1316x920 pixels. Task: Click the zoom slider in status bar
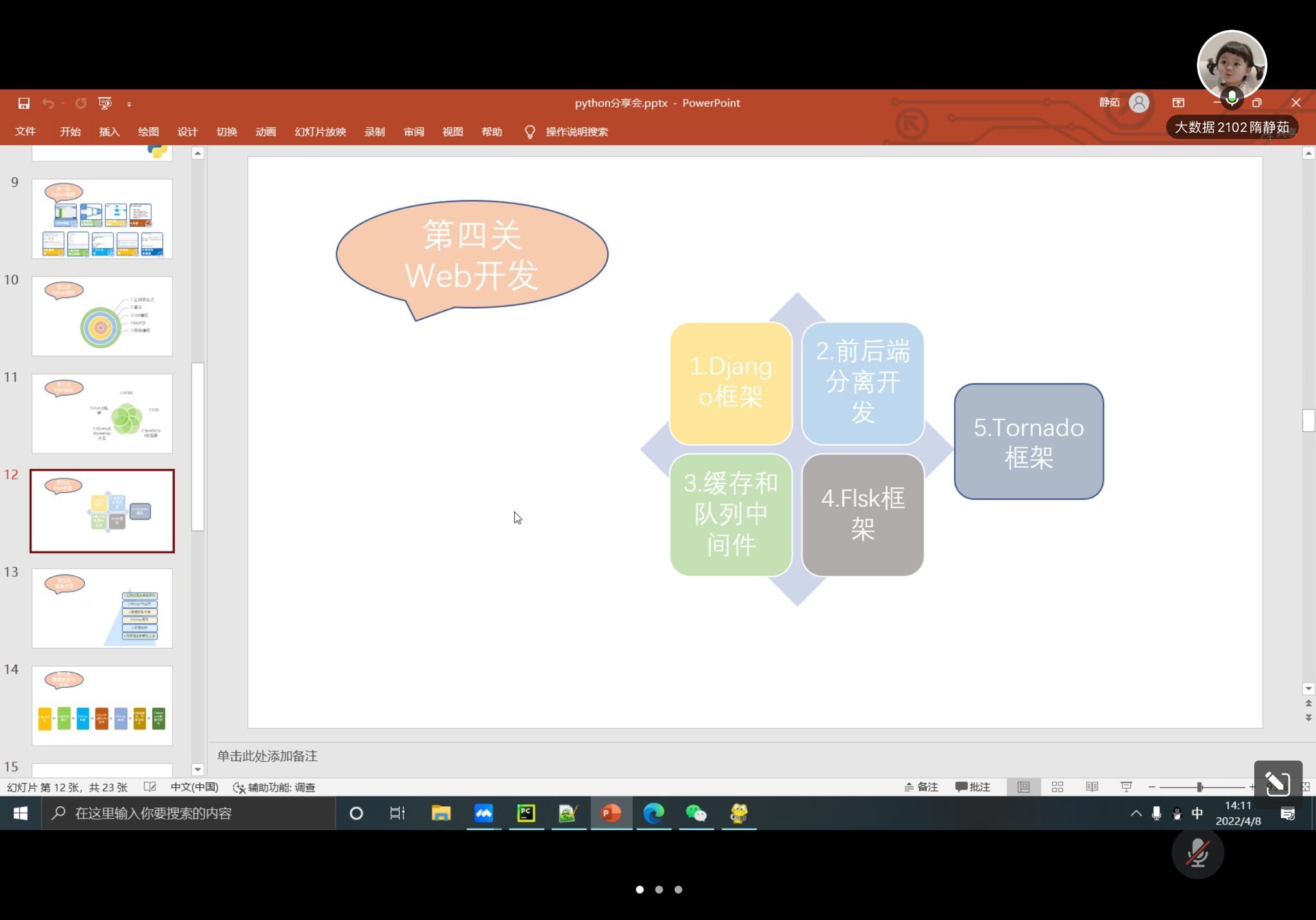pos(1200,787)
